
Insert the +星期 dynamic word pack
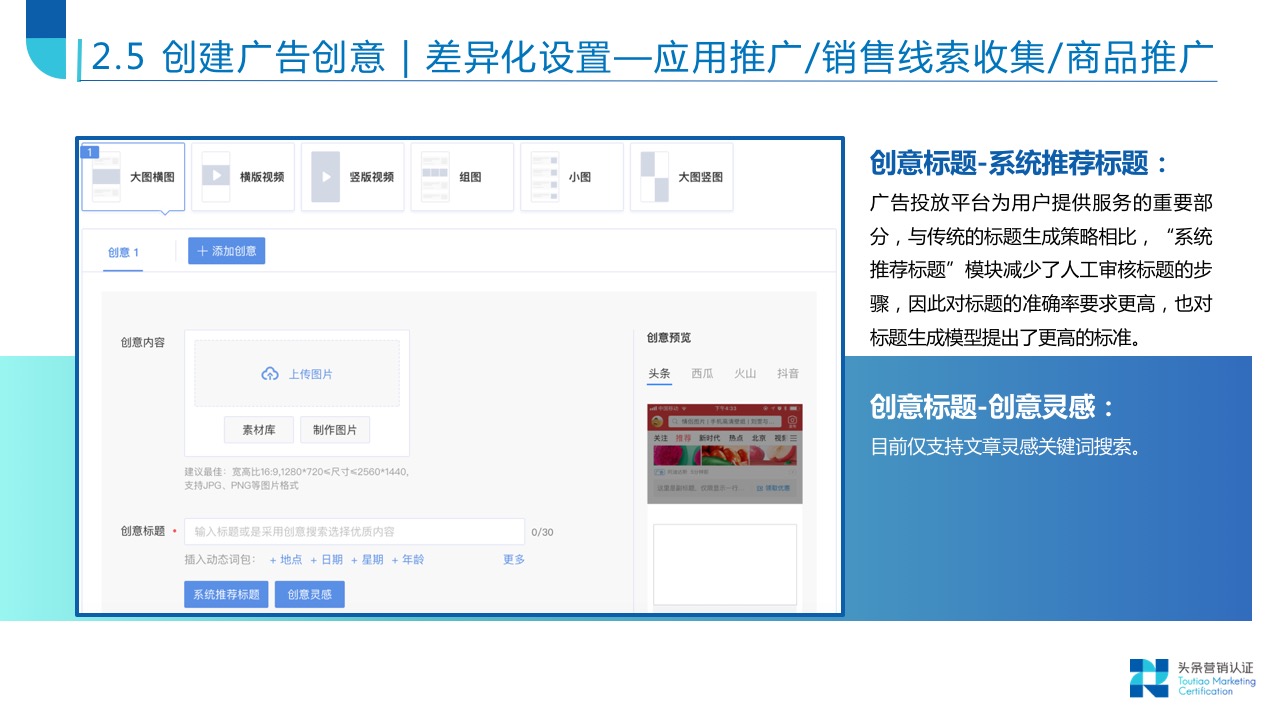pos(367,560)
